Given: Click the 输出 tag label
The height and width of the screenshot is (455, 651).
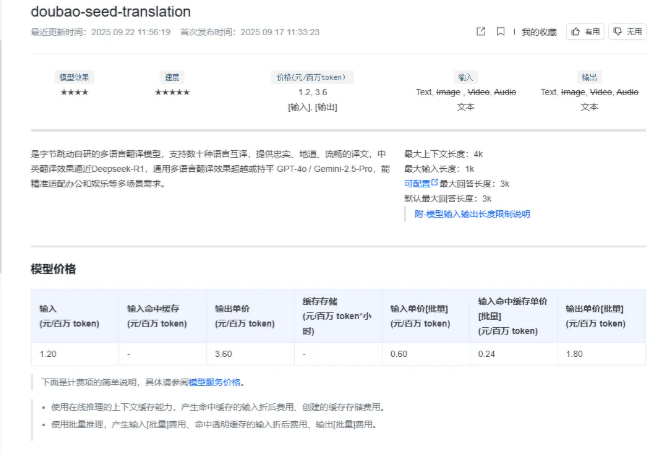Looking at the screenshot, I should [589, 77].
